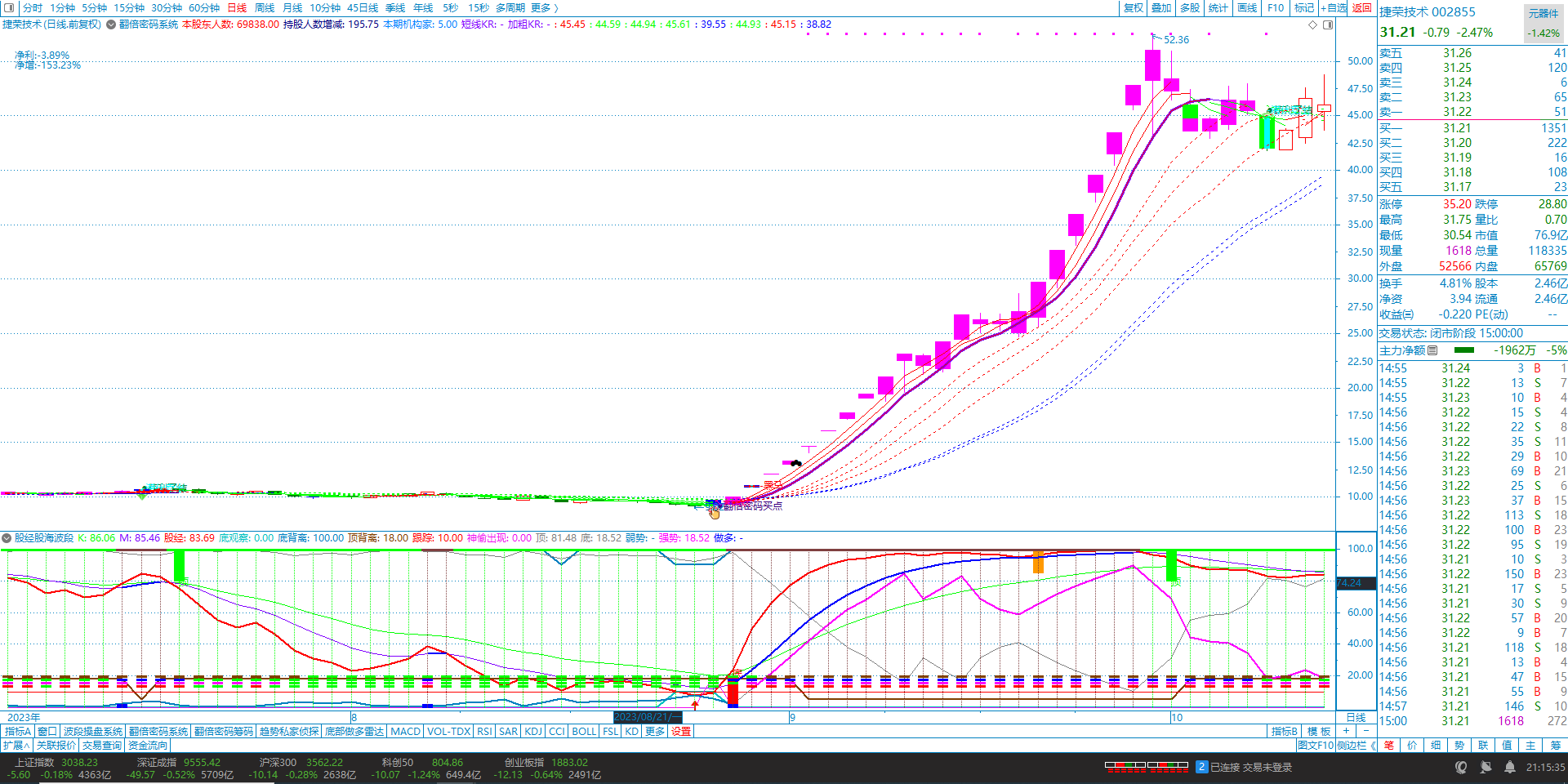This screenshot has height=784, width=1568.
Task: Select the 筹 chip-distribution tab
Action: click(1555, 746)
